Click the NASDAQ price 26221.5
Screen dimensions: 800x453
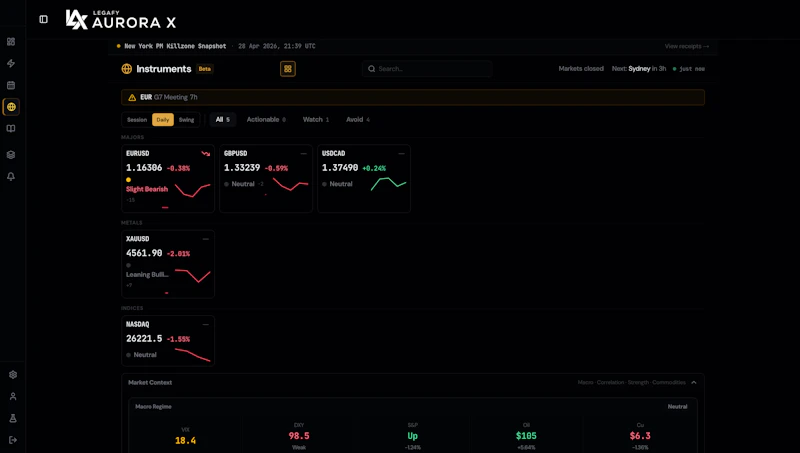point(144,339)
